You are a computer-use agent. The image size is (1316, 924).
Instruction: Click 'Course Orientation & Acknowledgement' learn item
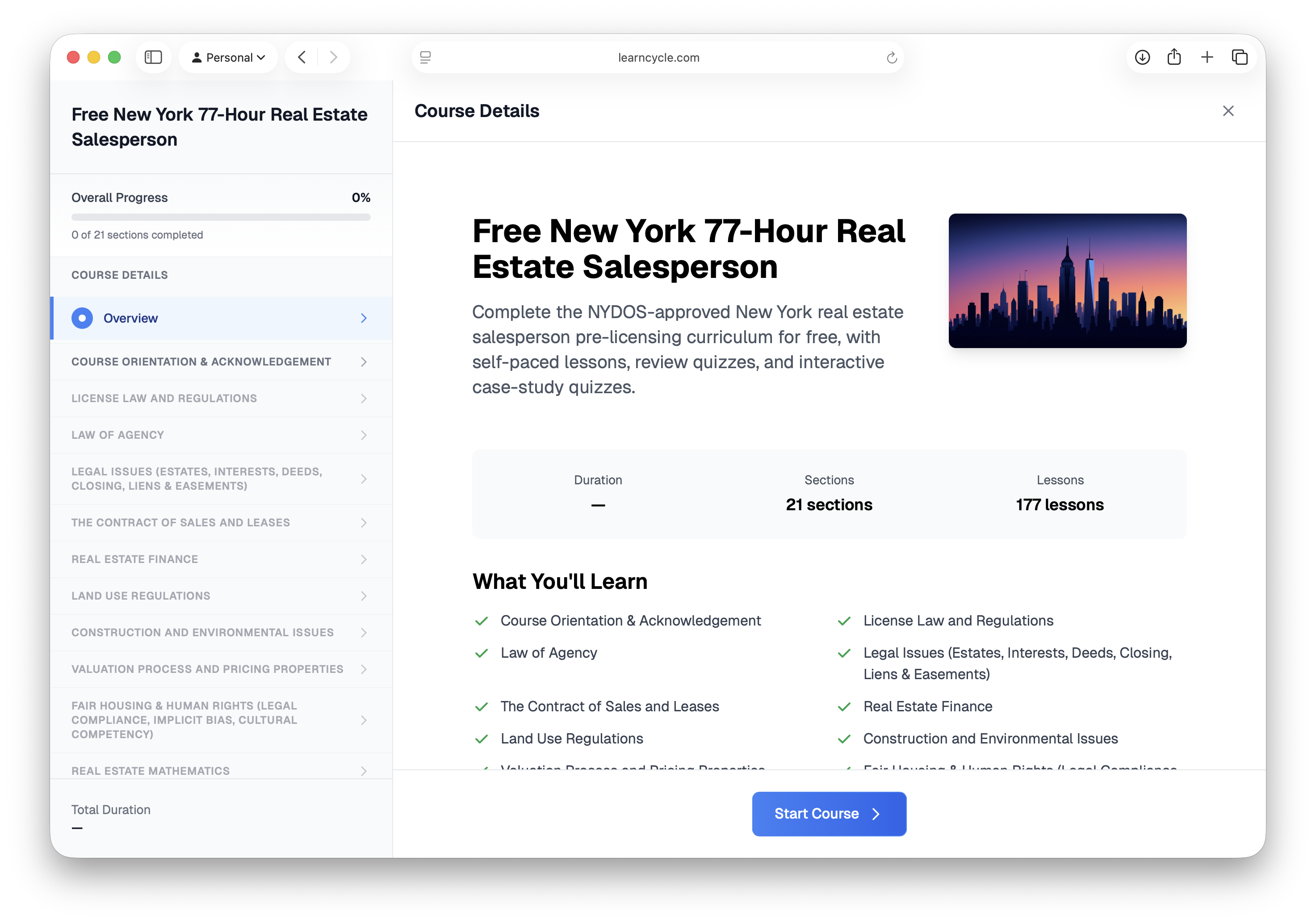pyautogui.click(x=630, y=620)
